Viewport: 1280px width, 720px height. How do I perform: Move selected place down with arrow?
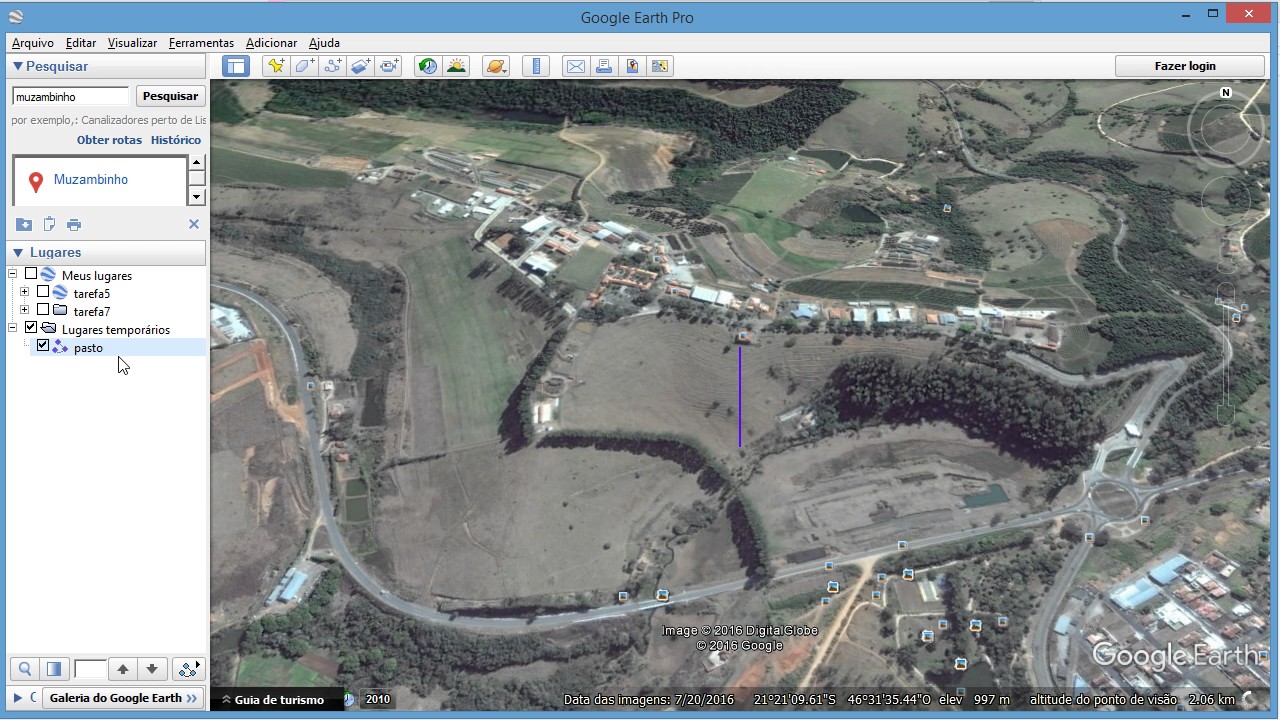pyautogui.click(x=152, y=669)
